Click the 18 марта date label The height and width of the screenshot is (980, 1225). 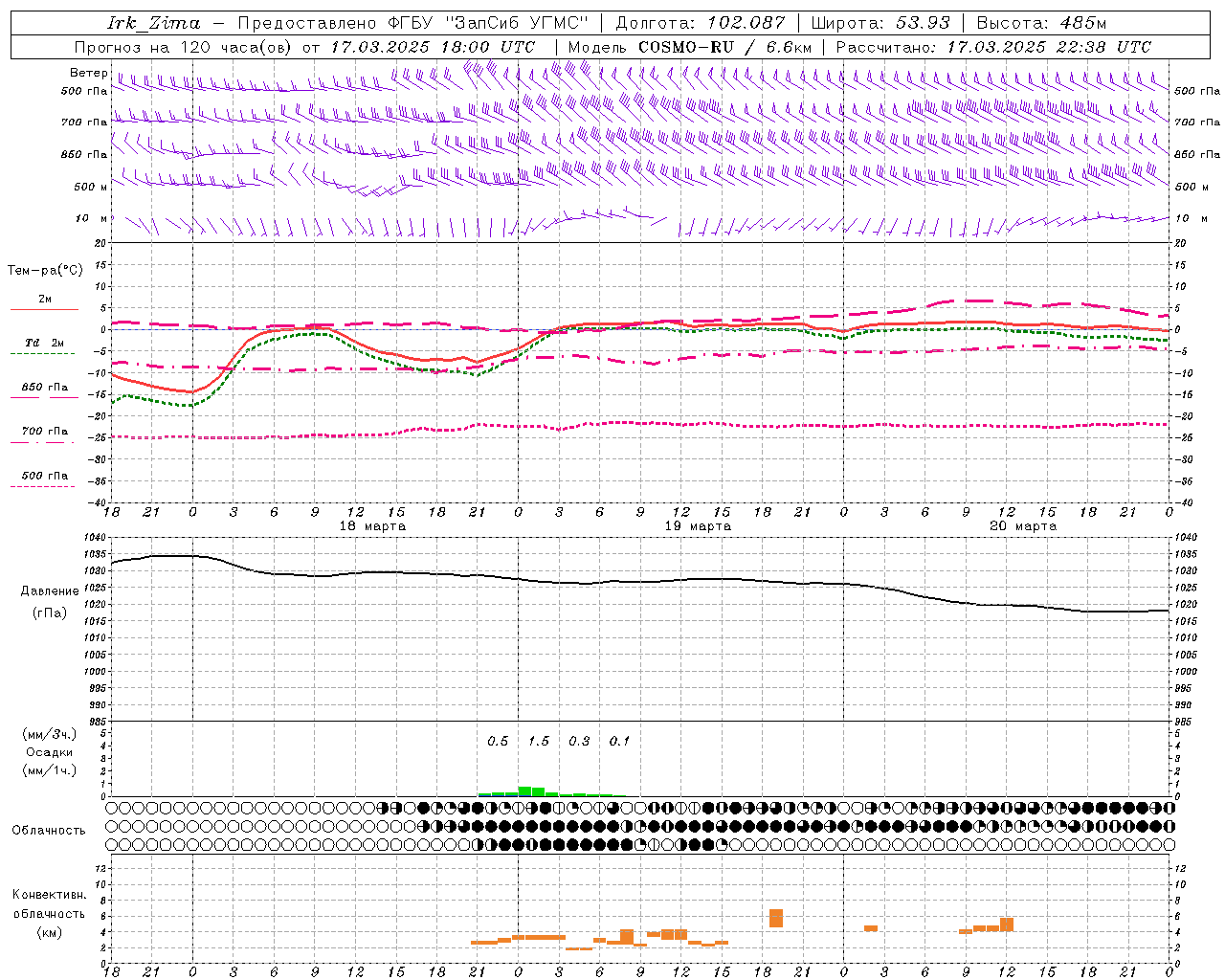click(x=372, y=526)
